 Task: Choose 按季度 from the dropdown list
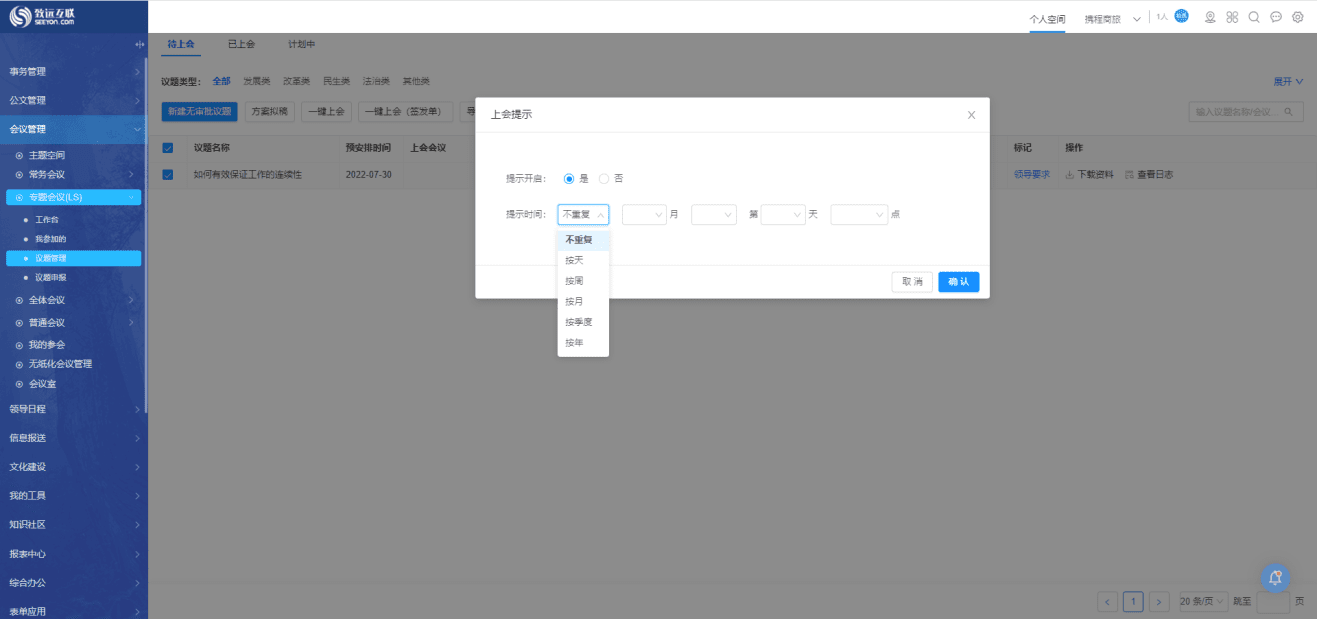(583, 322)
